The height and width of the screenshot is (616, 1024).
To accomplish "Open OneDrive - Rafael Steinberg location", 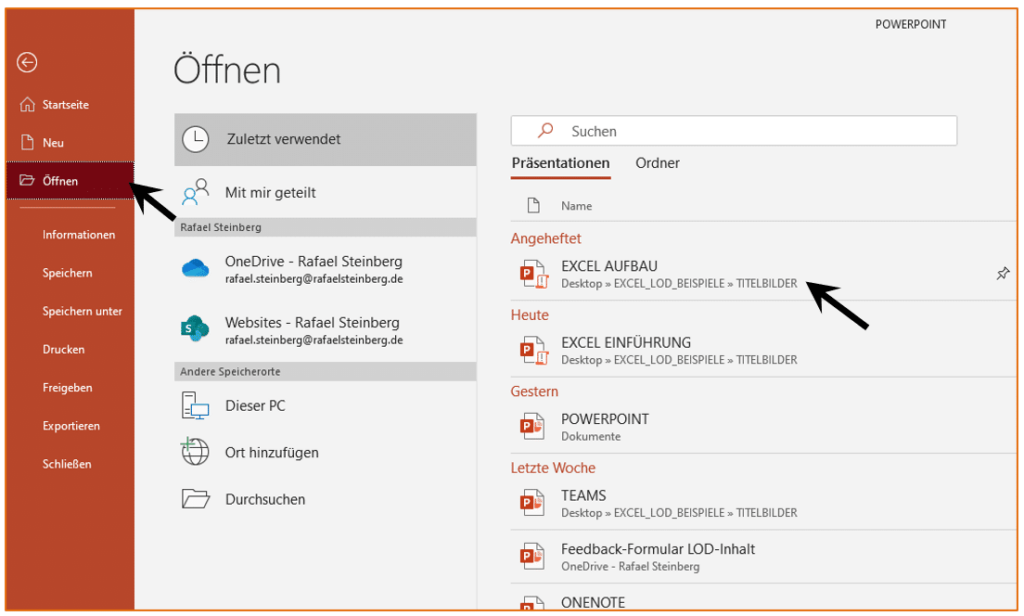I will pos(325,268).
